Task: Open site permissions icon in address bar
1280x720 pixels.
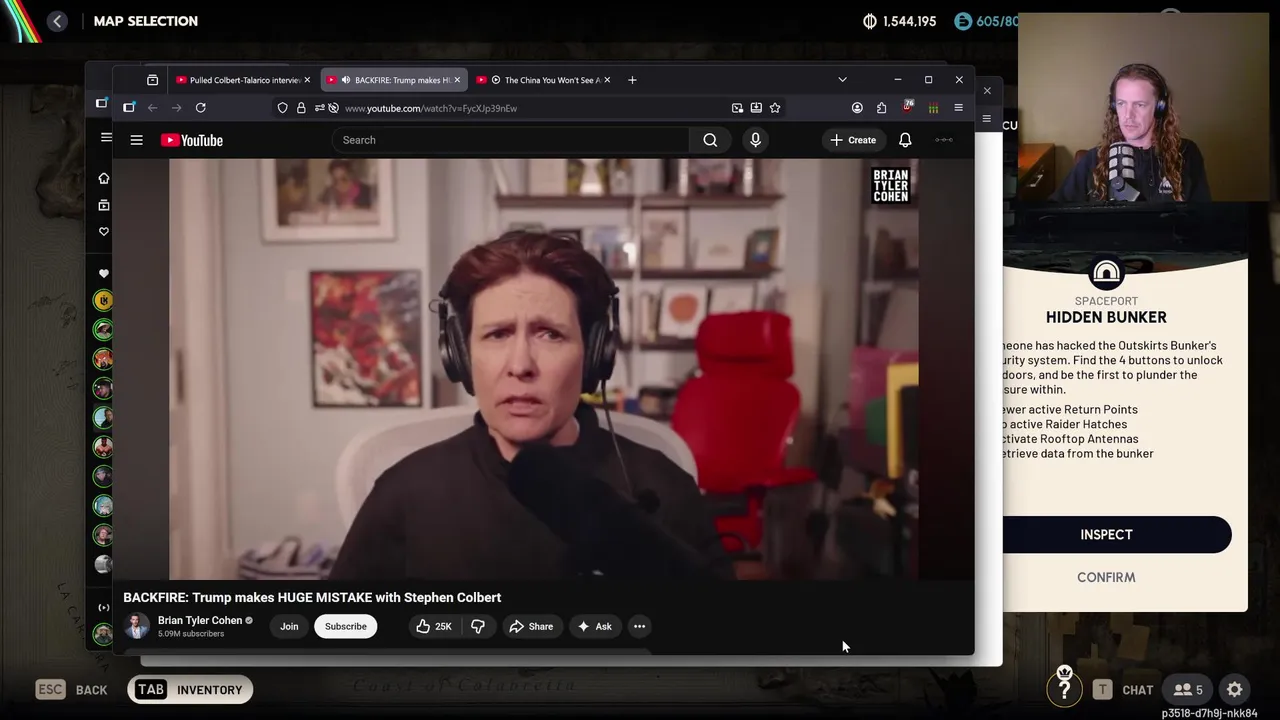Action: (x=319, y=108)
